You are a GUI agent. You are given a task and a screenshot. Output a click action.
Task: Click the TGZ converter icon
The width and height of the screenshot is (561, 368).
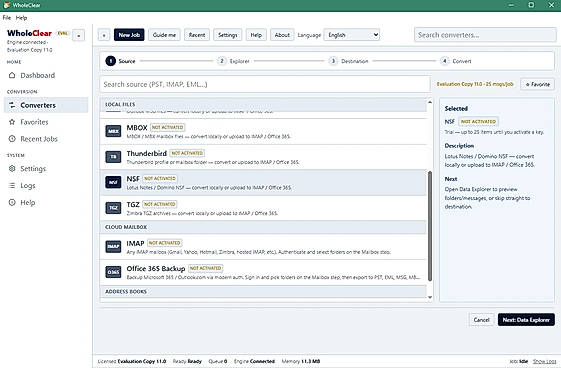tap(113, 208)
